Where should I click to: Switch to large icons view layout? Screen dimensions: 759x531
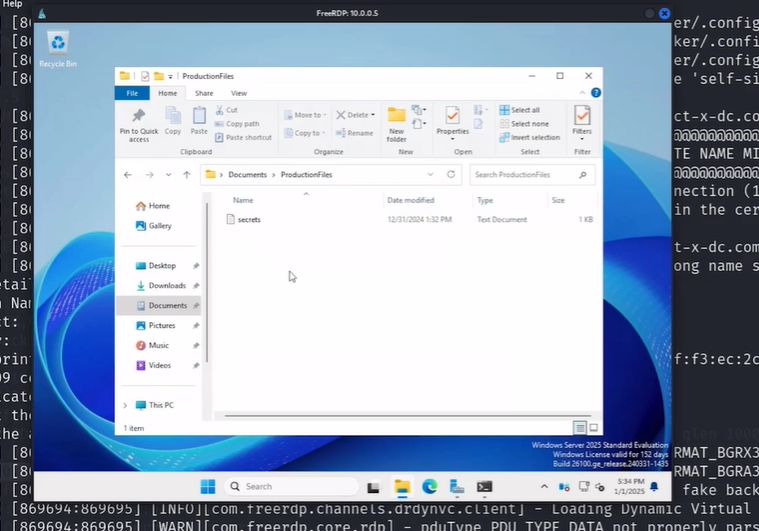pyautogui.click(x=593, y=428)
